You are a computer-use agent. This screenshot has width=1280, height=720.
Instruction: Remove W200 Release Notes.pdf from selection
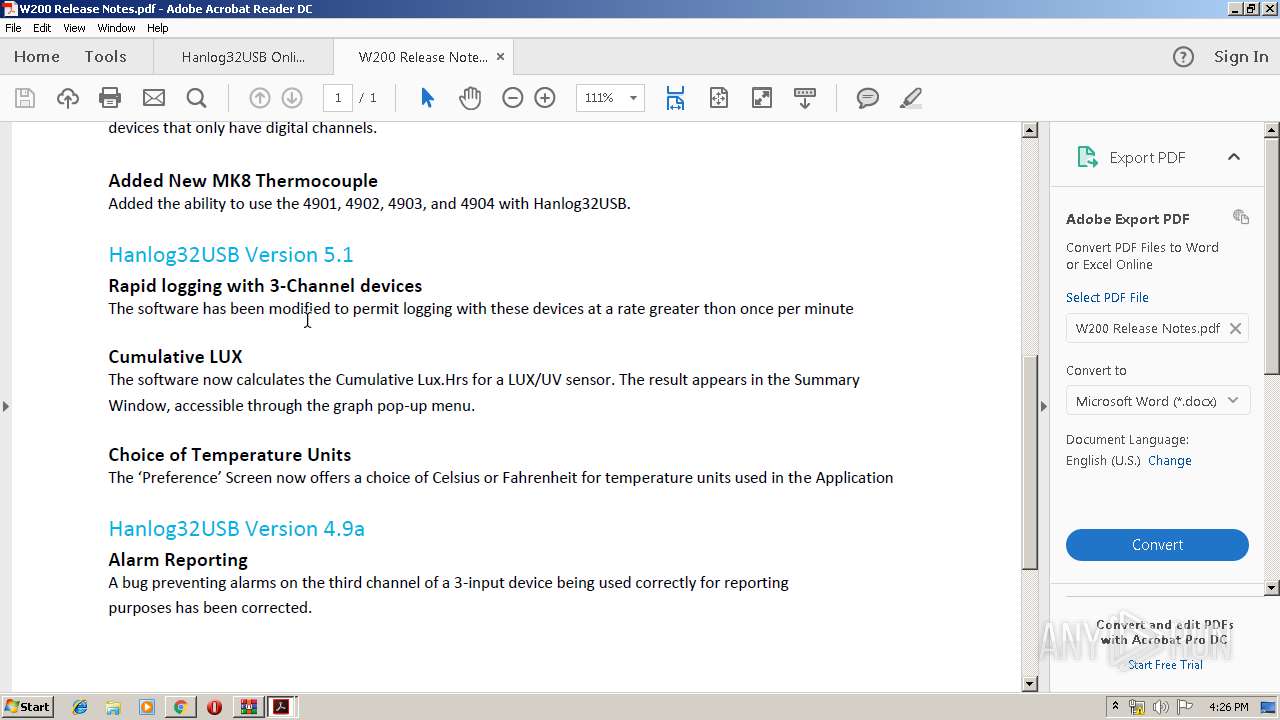[1235, 328]
